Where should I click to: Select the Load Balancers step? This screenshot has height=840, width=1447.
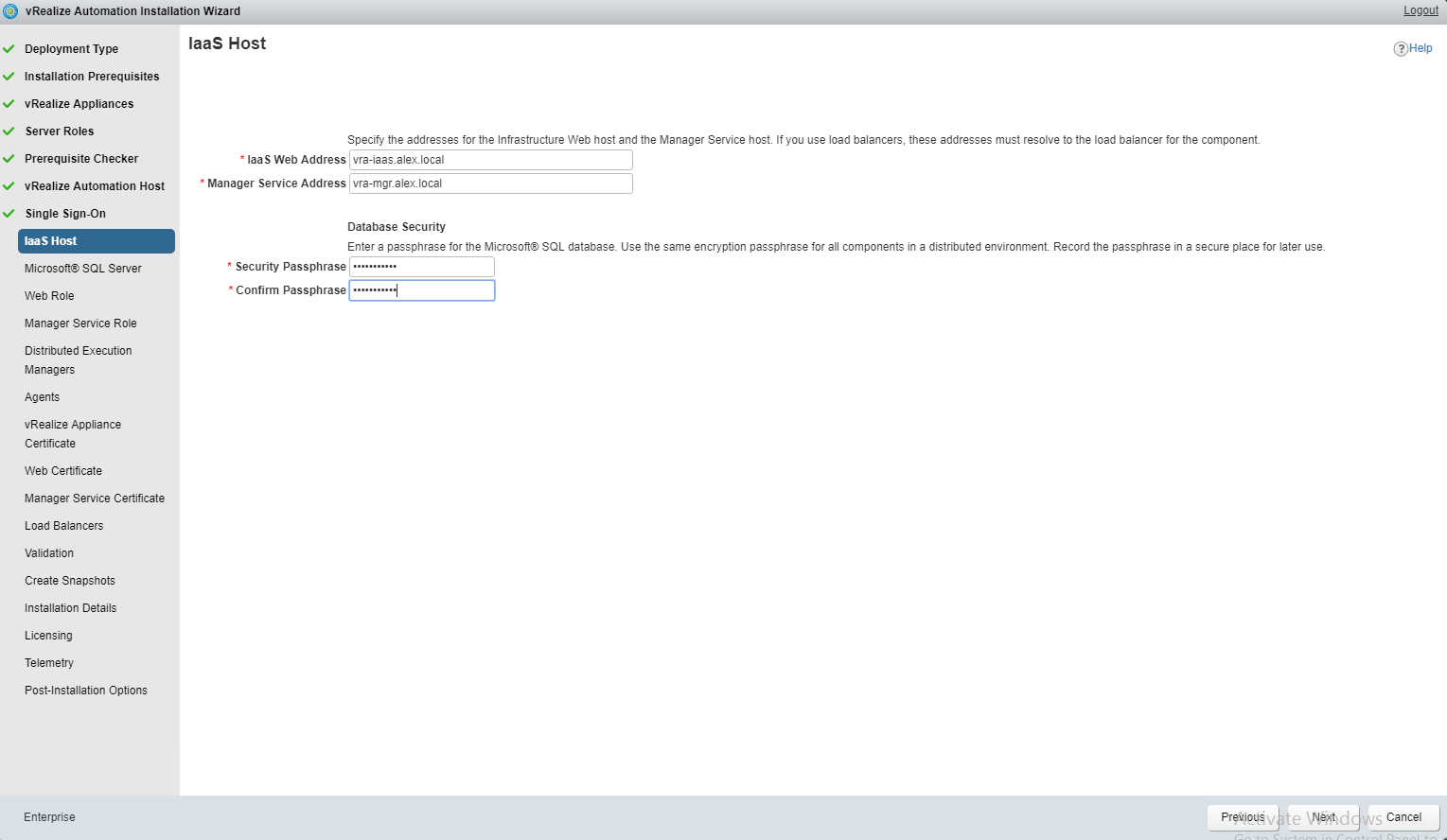[x=63, y=526]
